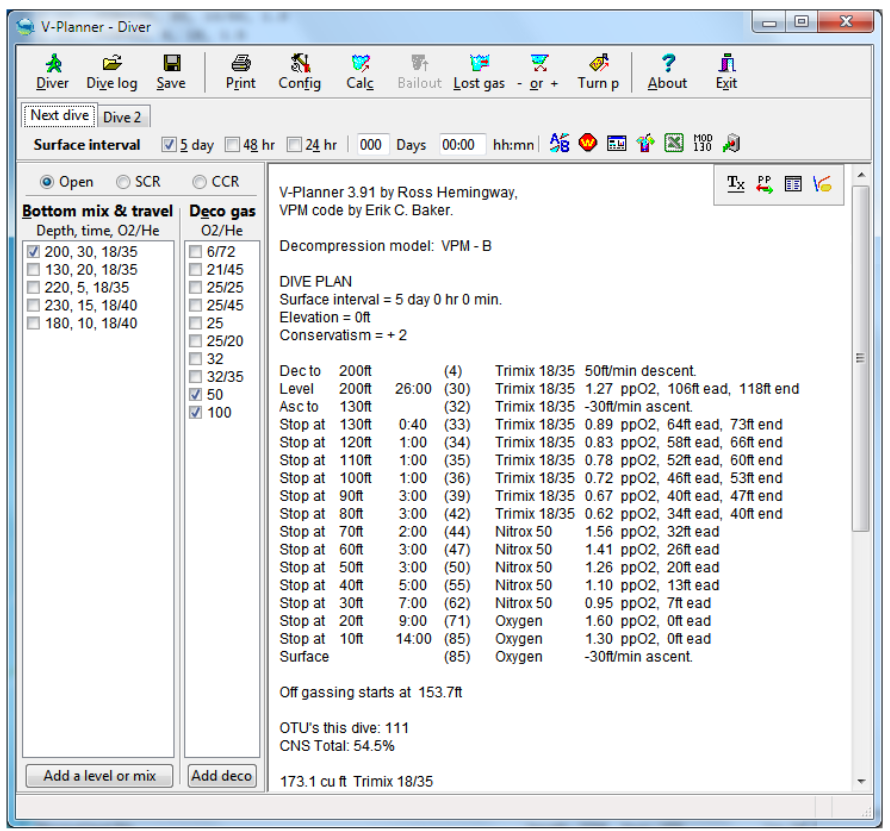Click the Add deco button
Image resolution: width=890 pixels, height=831 pixels.
point(221,776)
